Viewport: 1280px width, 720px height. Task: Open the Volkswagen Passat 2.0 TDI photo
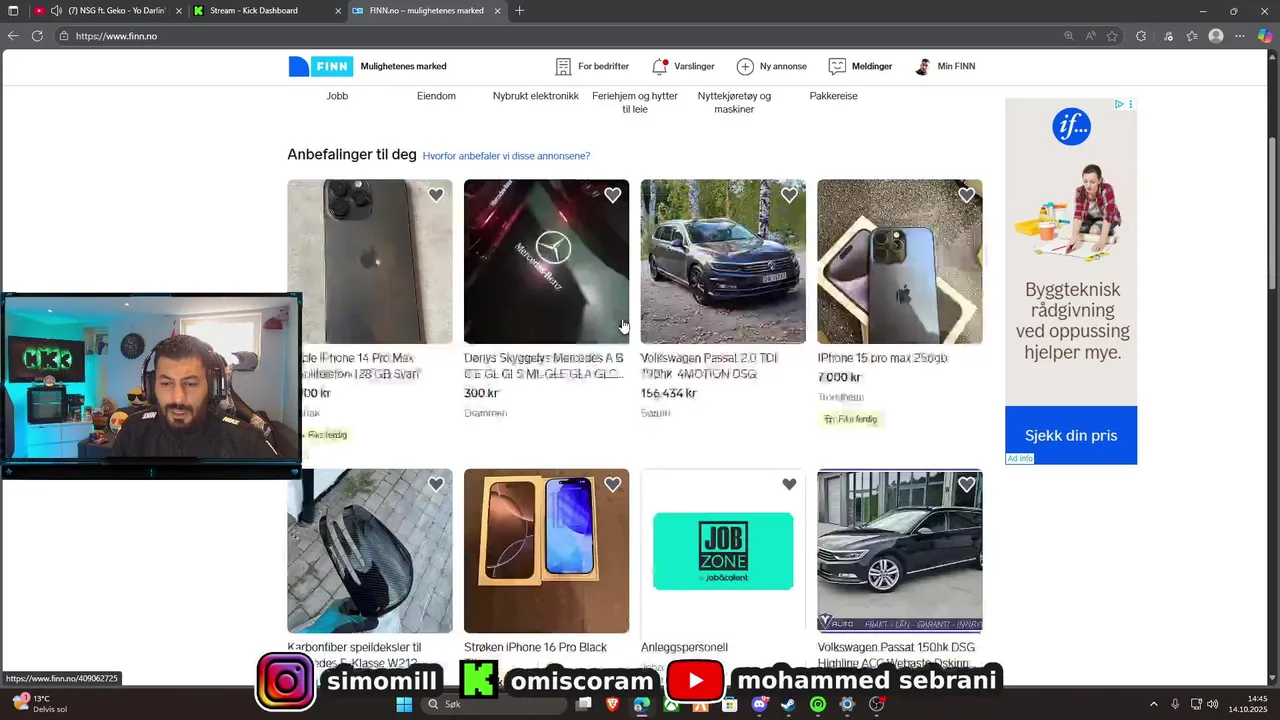pyautogui.click(x=723, y=262)
